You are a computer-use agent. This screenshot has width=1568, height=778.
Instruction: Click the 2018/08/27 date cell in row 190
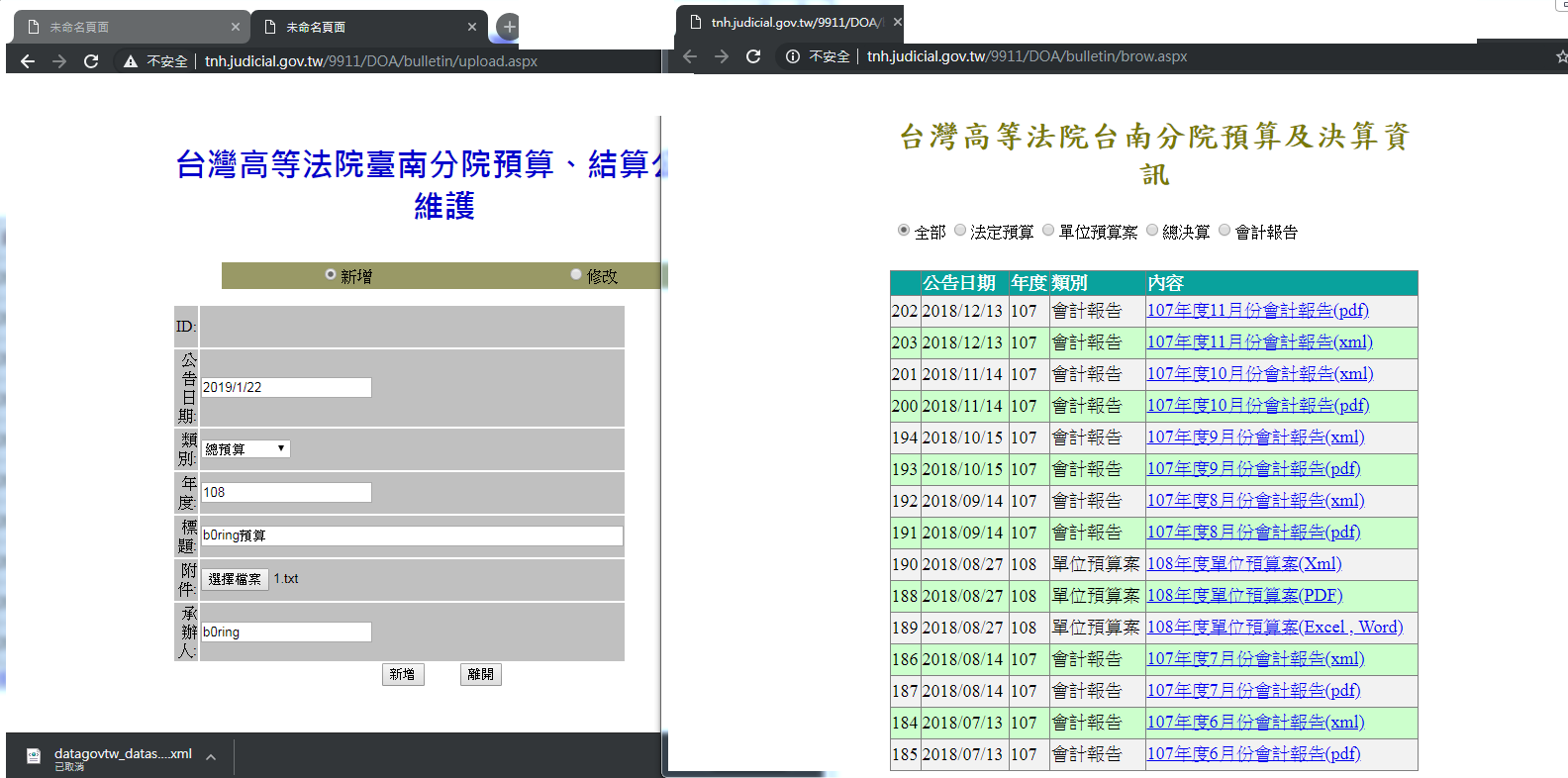[963, 564]
